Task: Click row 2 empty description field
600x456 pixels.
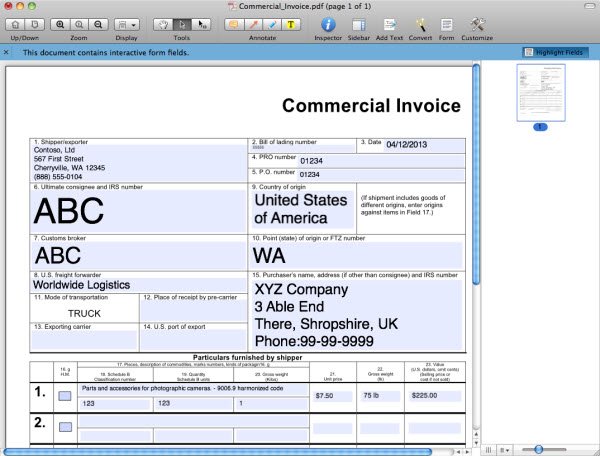Action: (193, 422)
